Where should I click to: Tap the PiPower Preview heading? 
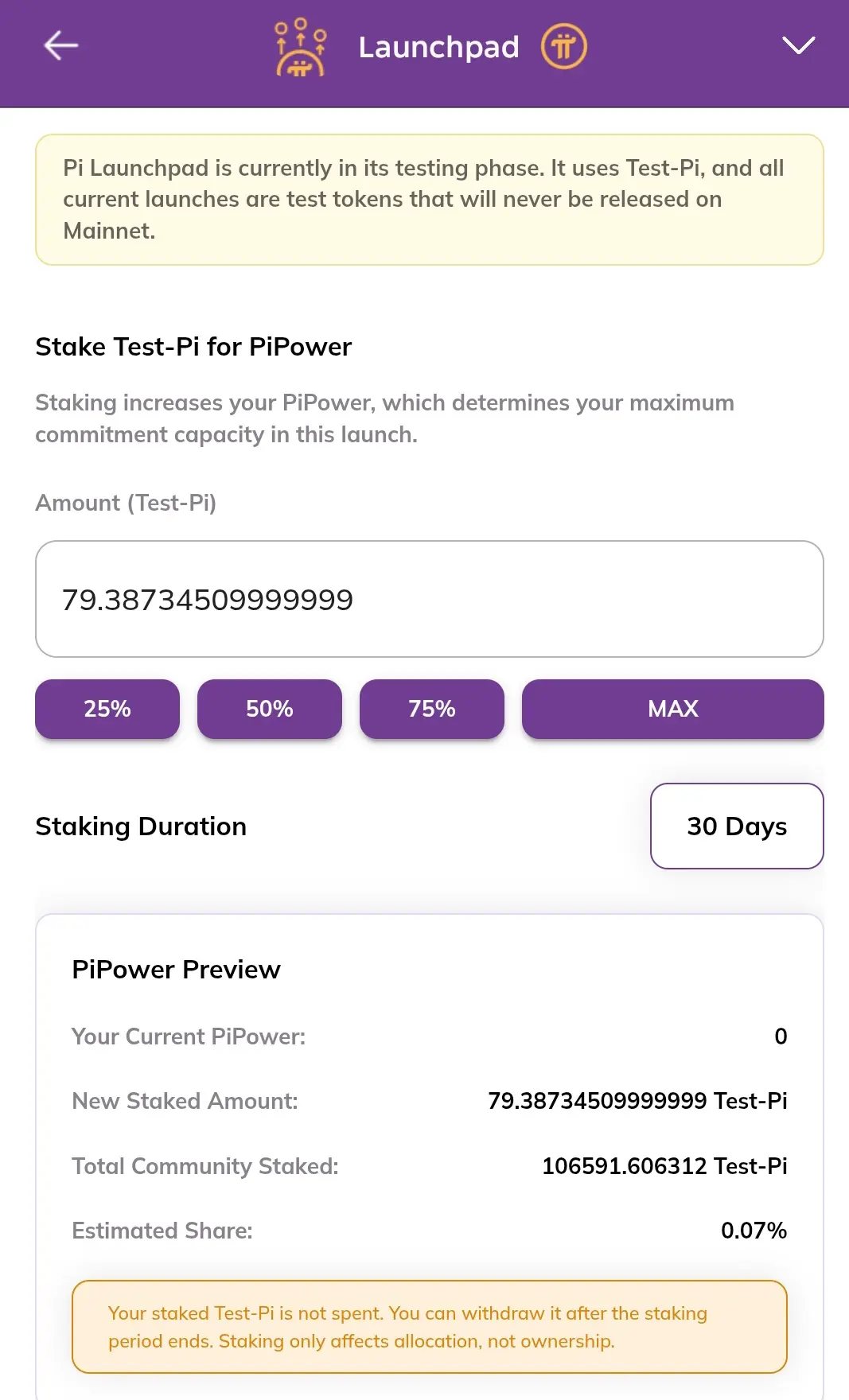(x=176, y=970)
